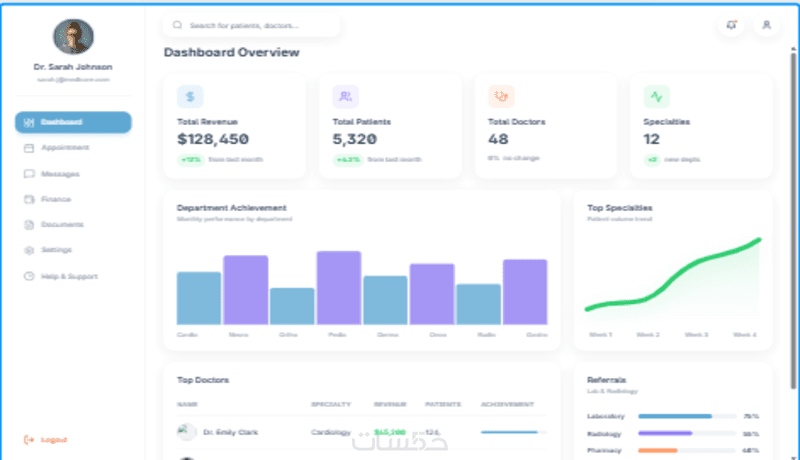The image size is (800, 460).
Task: Click the Specialties activity pulse icon
Action: click(x=656, y=96)
